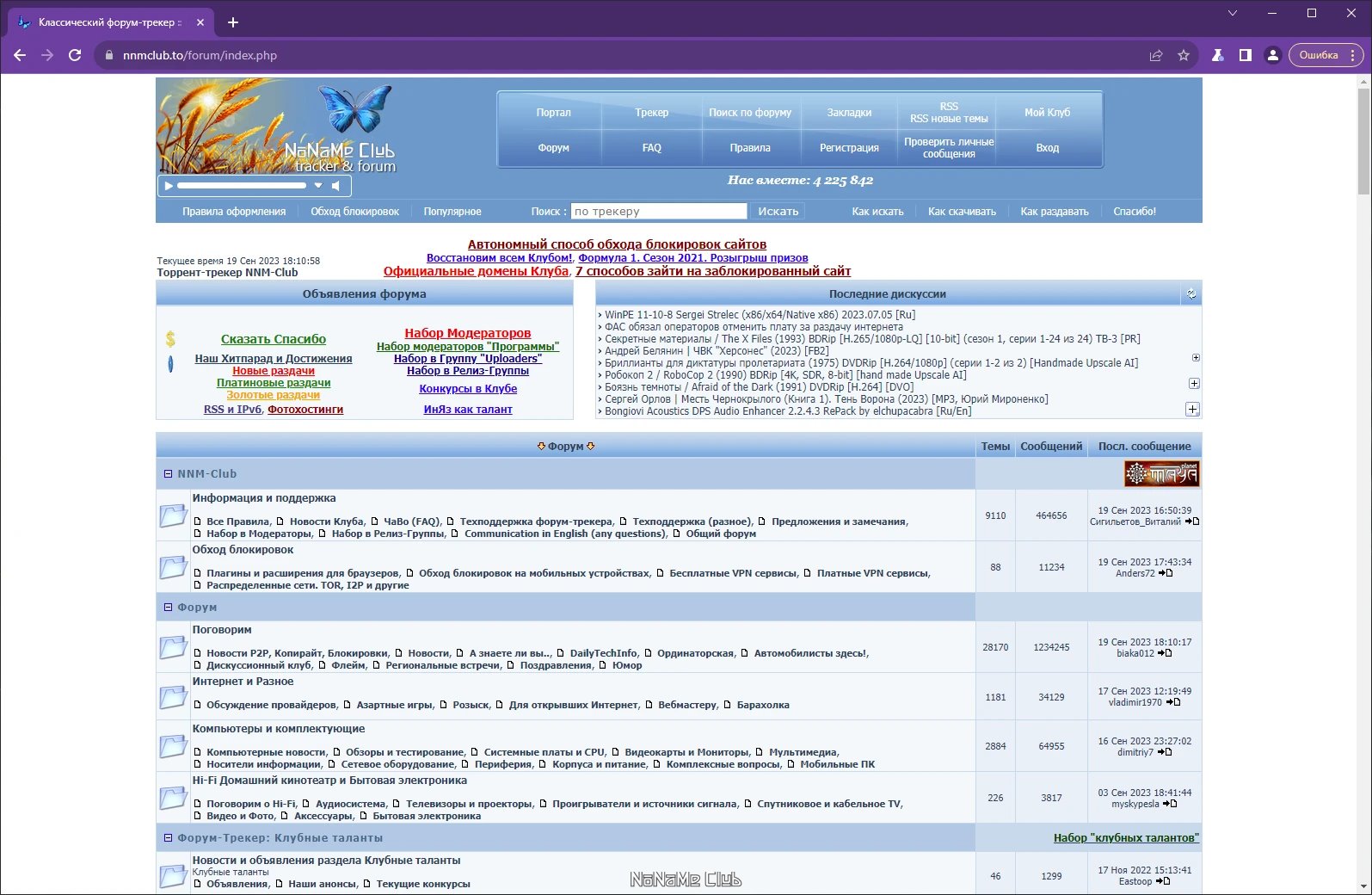This screenshot has width=1372, height=895.
Task: Open folder icon for Информация и поддержка
Action: tap(173, 515)
